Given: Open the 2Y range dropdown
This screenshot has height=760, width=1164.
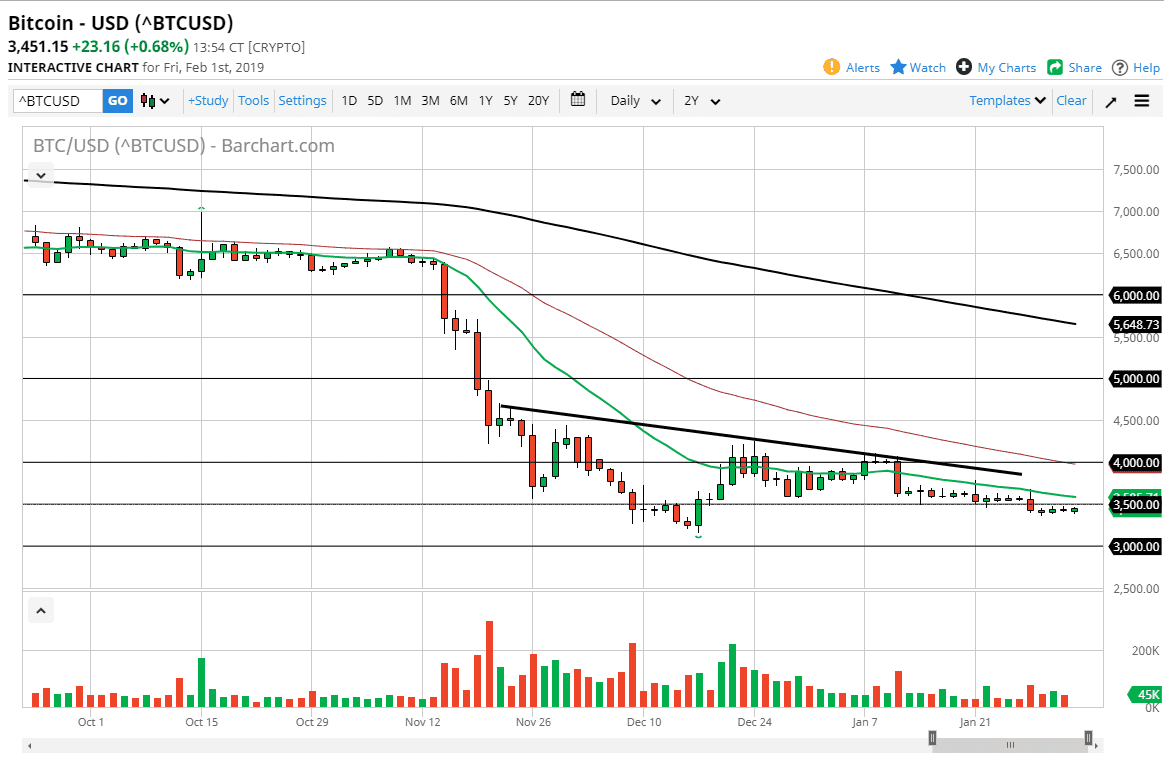Looking at the screenshot, I should [x=701, y=101].
